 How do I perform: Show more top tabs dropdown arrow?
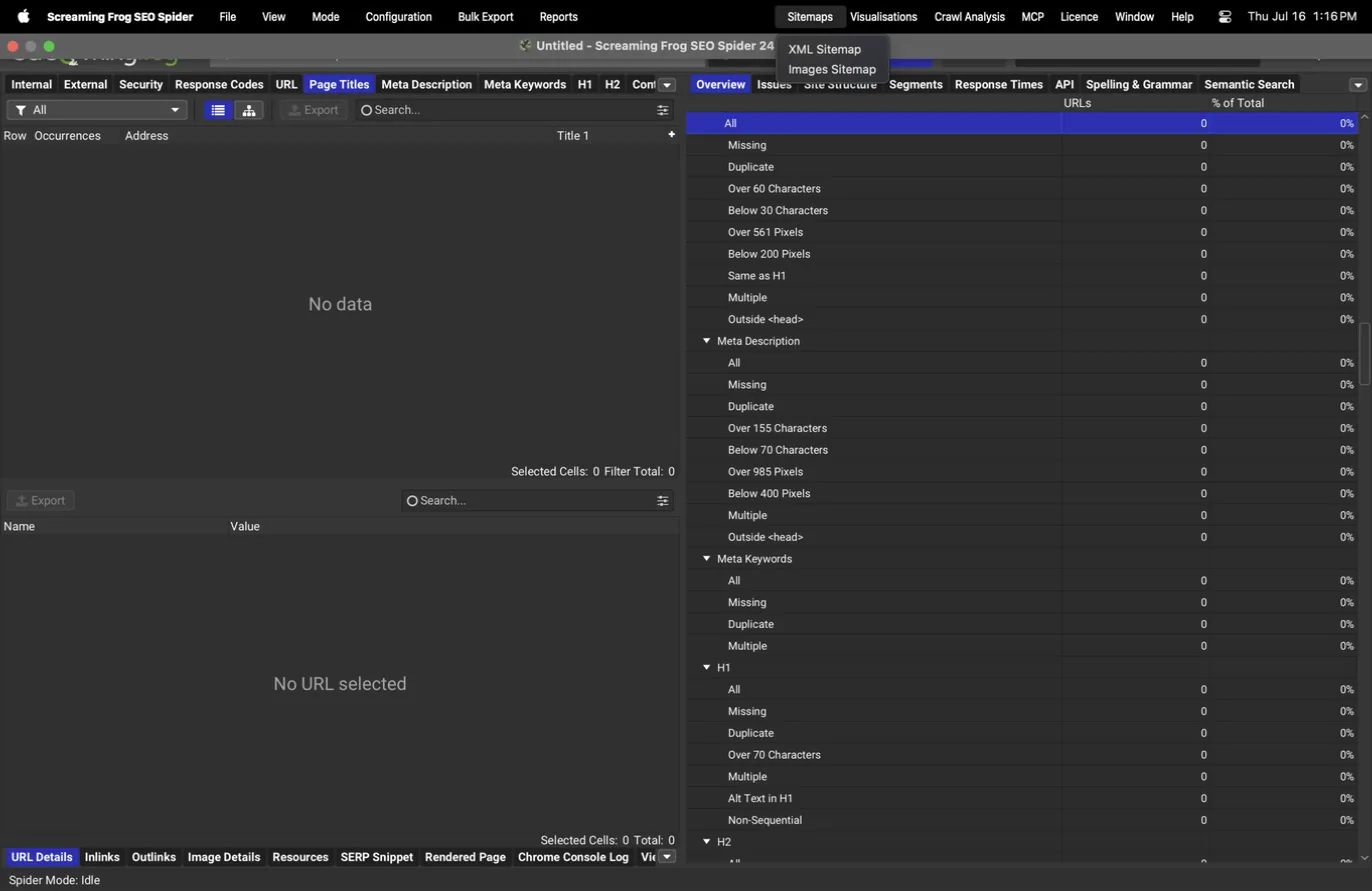pyautogui.click(x=667, y=85)
